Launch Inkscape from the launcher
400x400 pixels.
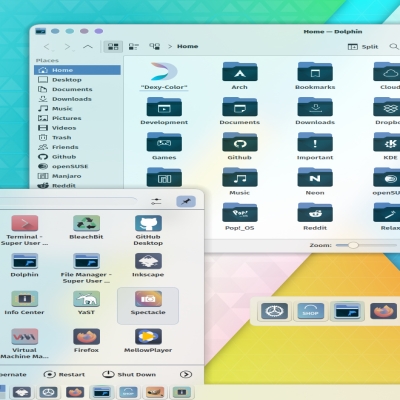[x=148, y=265]
